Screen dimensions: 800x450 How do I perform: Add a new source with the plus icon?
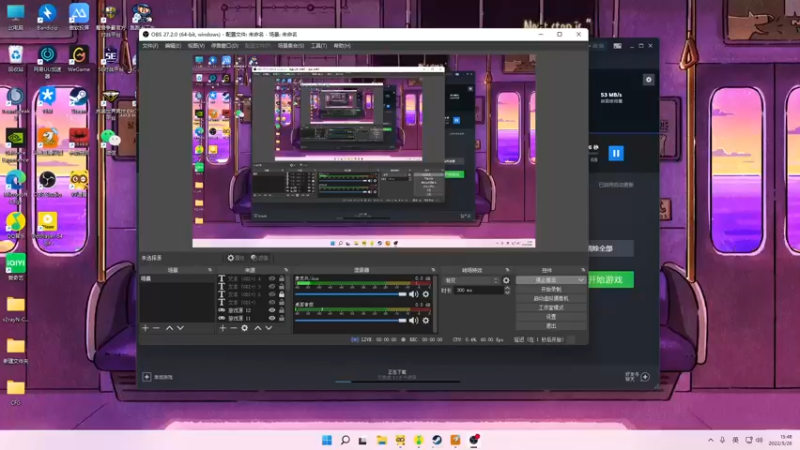222,328
